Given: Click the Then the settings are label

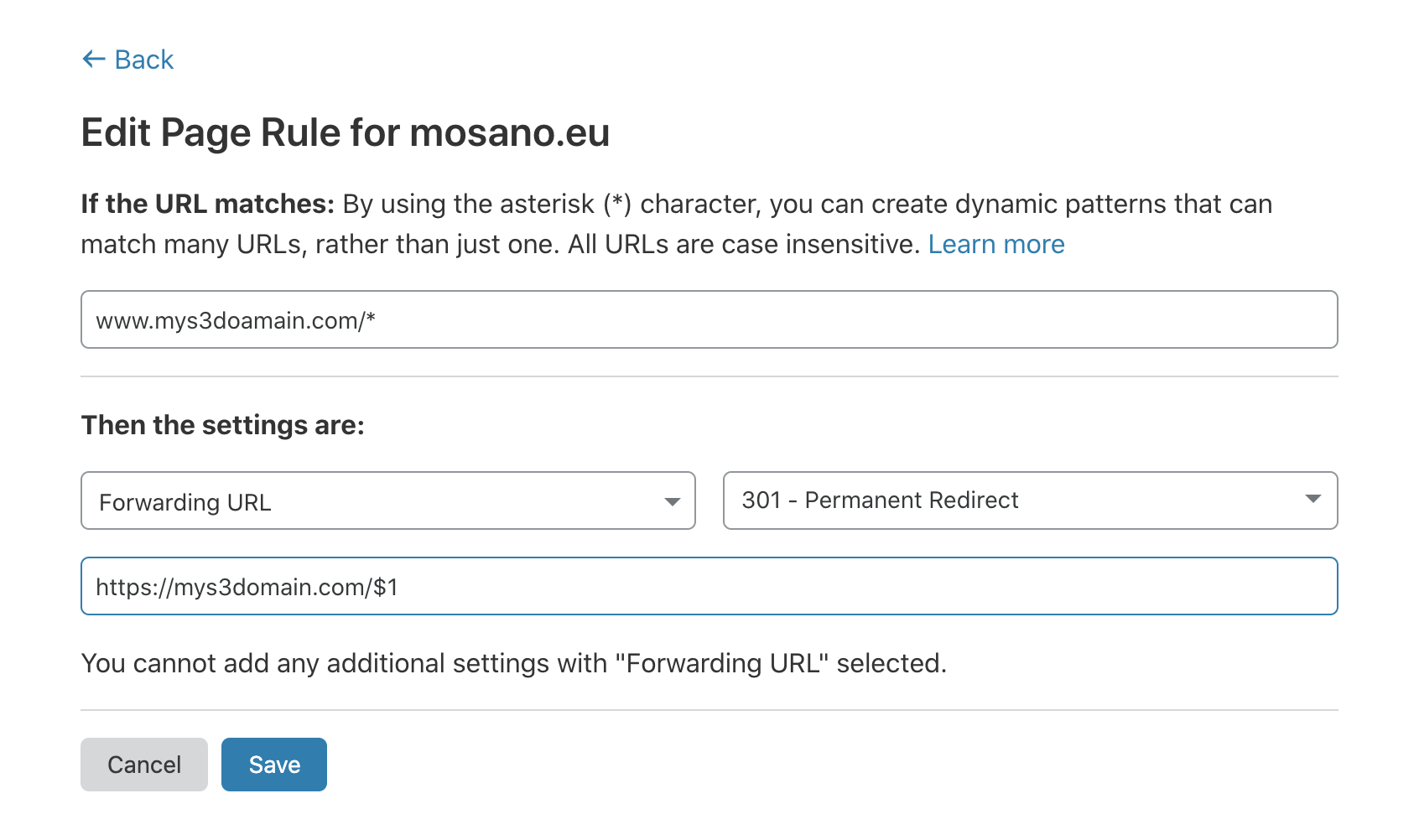Looking at the screenshot, I should click(222, 425).
